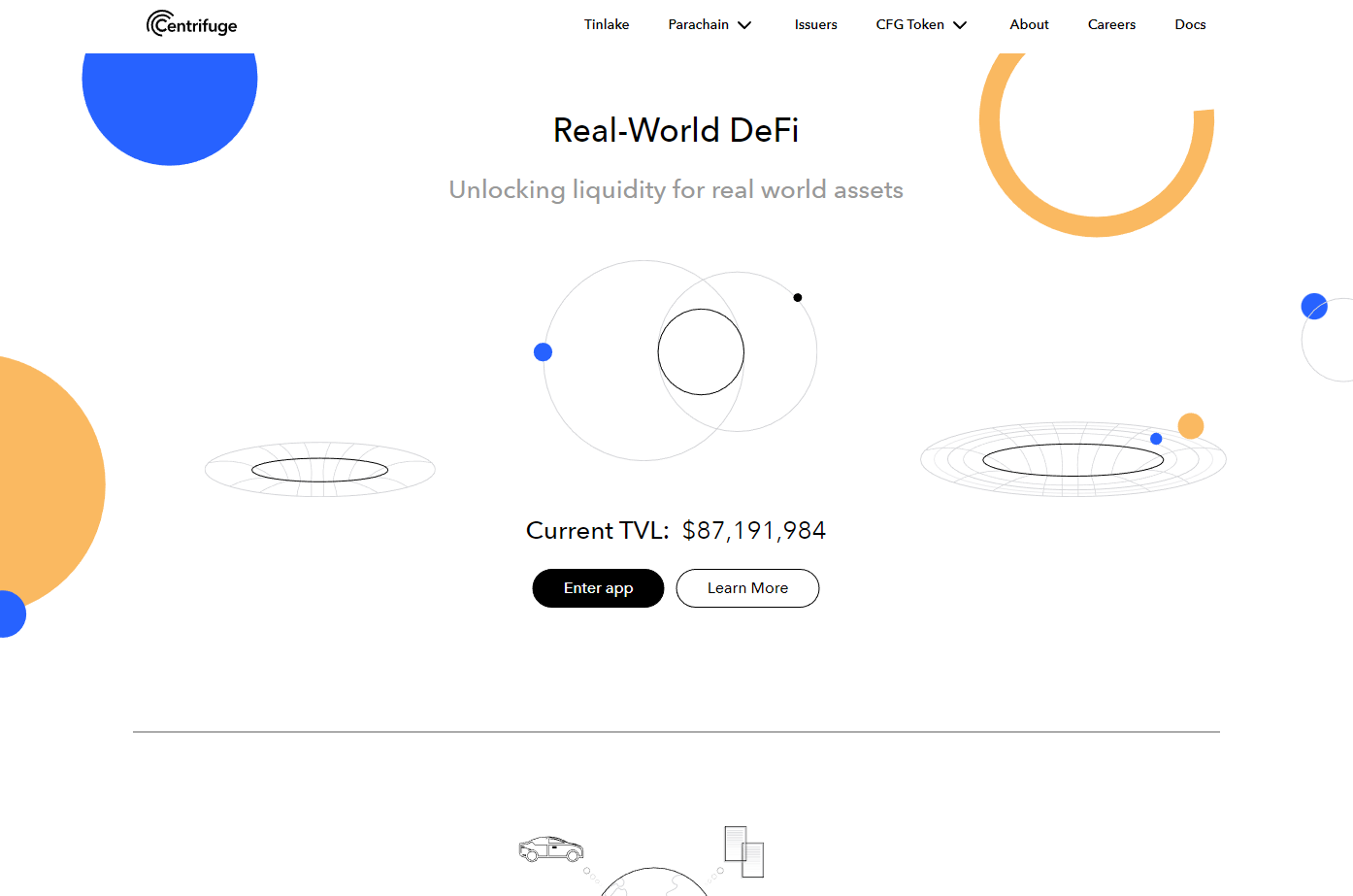
Task: Open the Careers page
Action: pos(1111,24)
